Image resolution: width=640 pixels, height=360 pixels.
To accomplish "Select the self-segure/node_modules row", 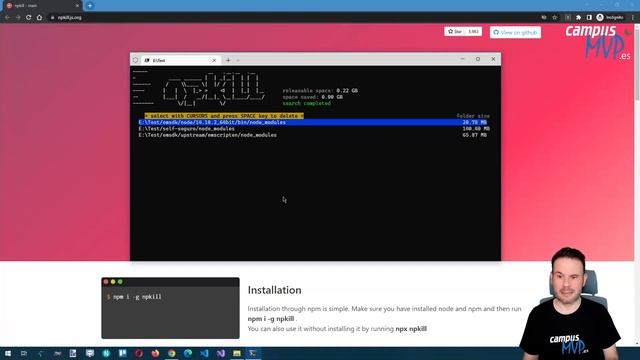I will coord(313,129).
